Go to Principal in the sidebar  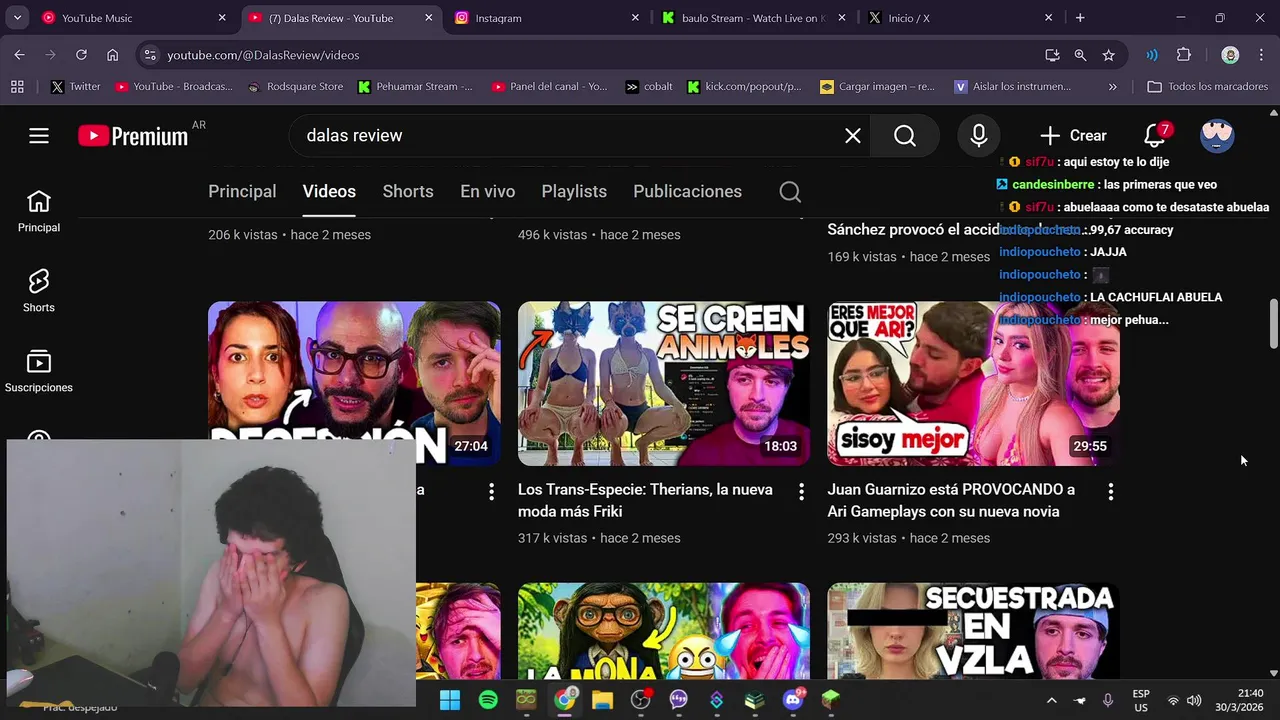coord(39,211)
